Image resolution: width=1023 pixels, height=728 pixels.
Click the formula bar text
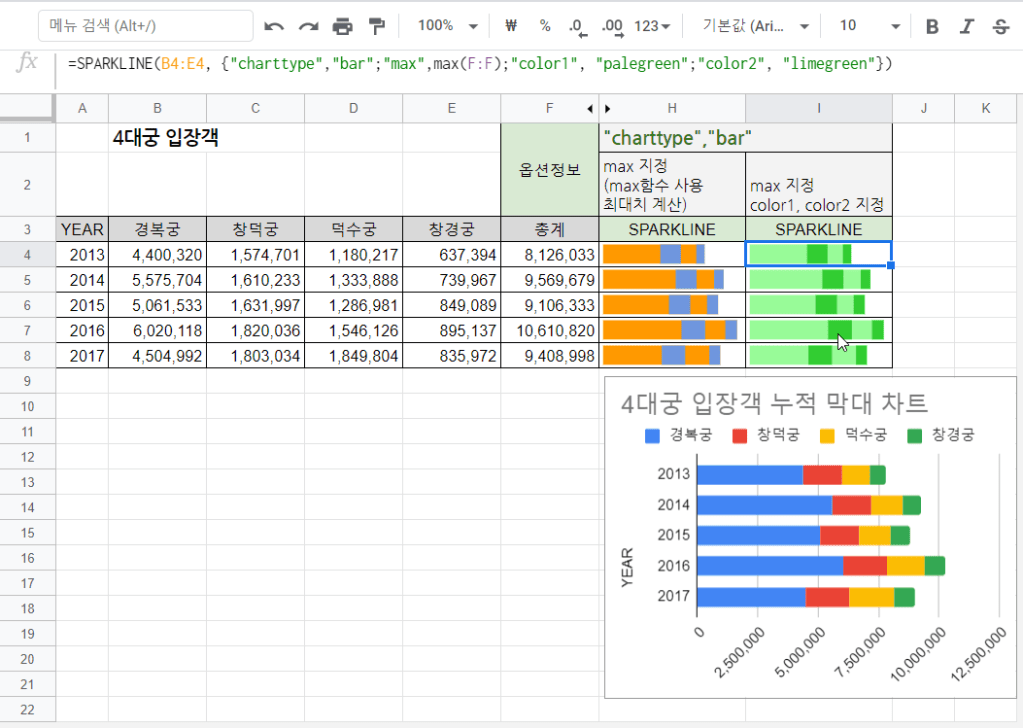click(x=480, y=64)
